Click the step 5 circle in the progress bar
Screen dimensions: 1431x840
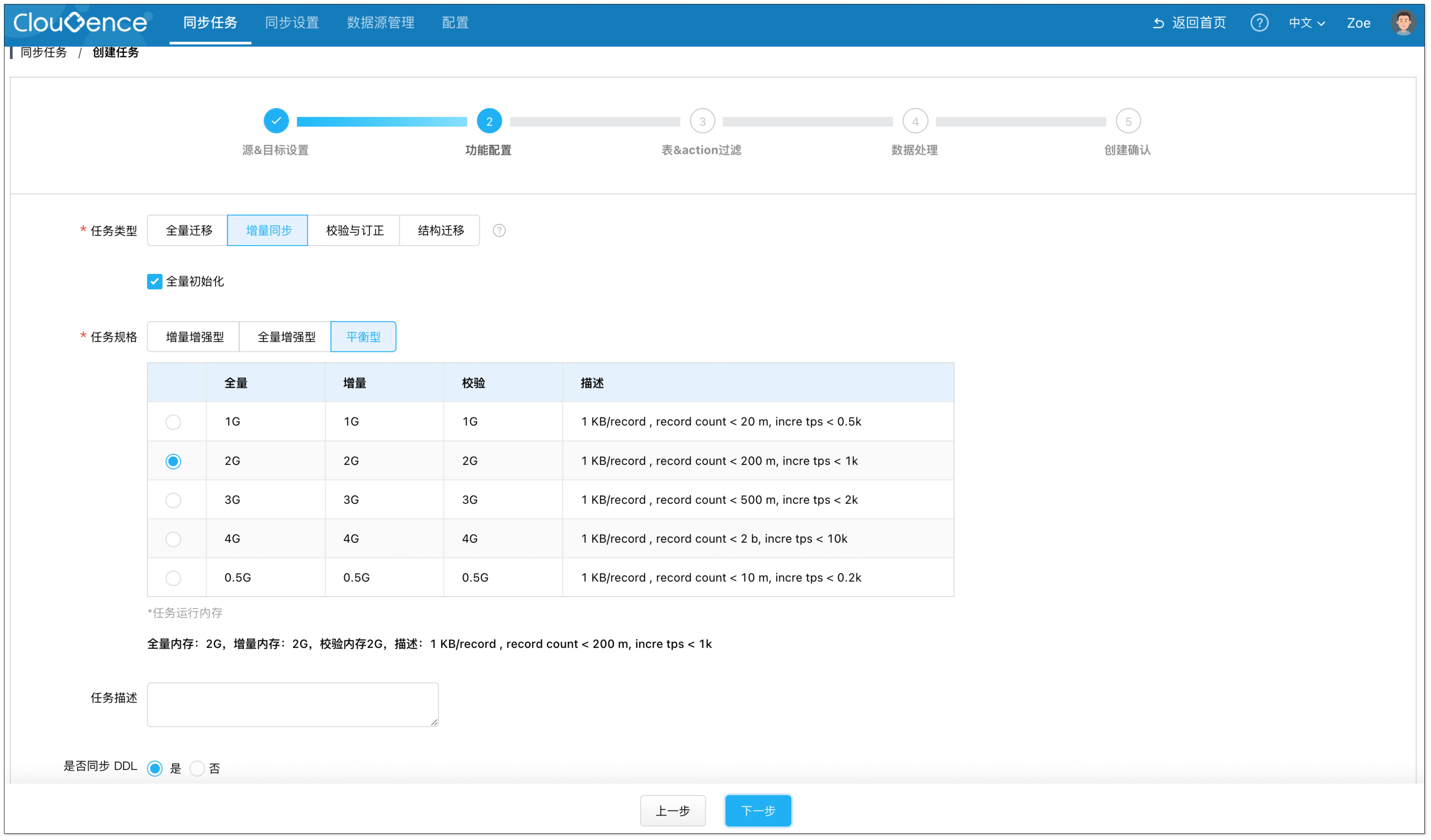(x=1128, y=121)
